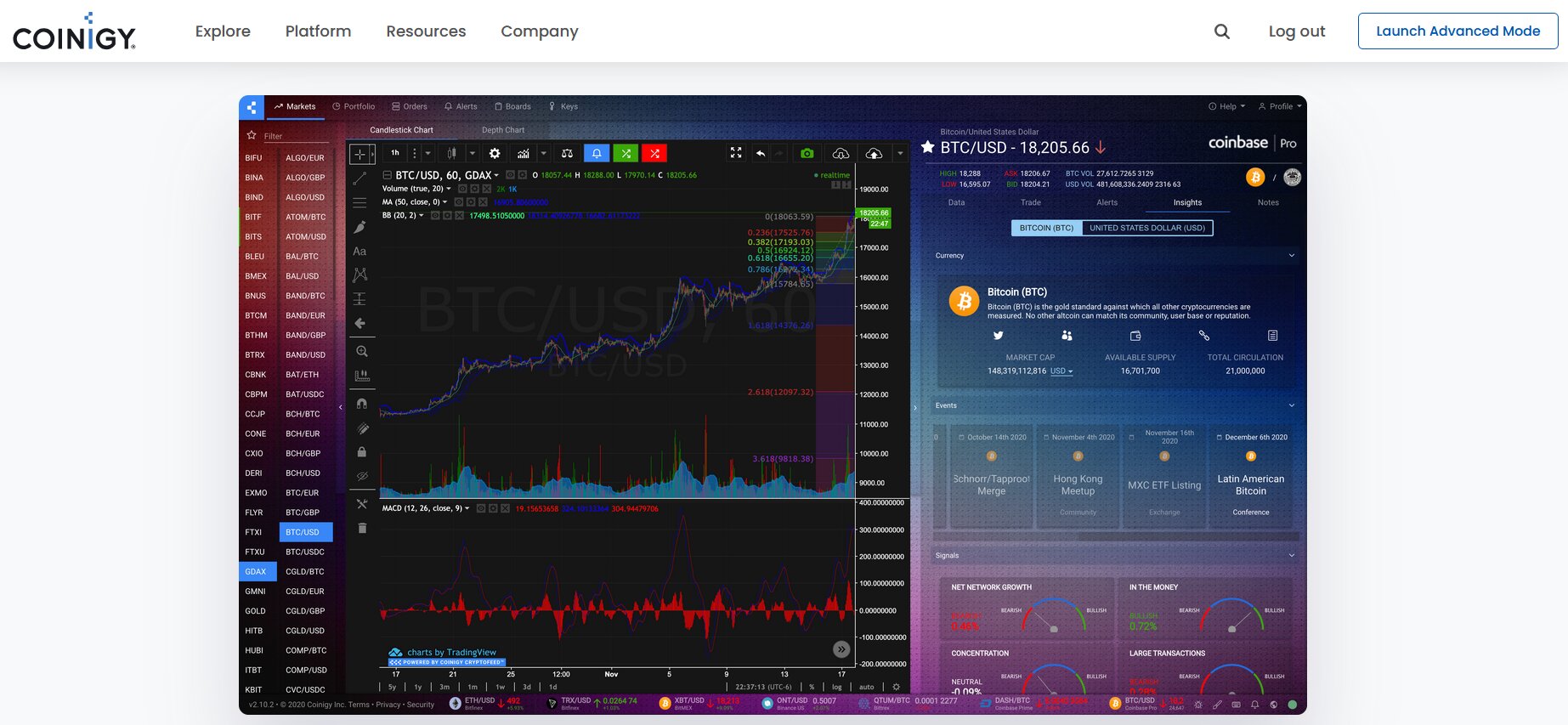Open market cap USD currency dropdown
The height and width of the screenshot is (725, 1568).
(x=1061, y=371)
